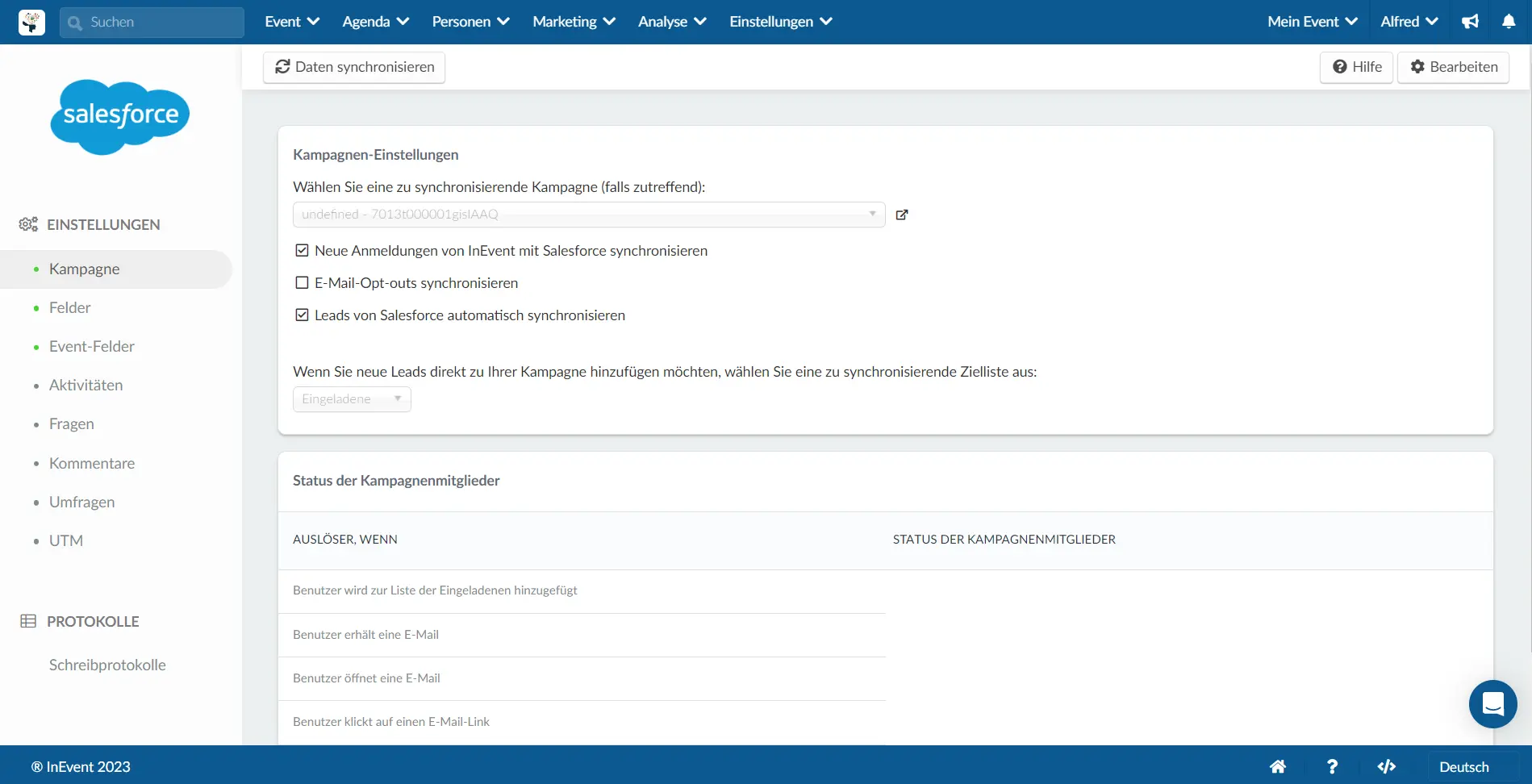1532x784 pixels.
Task: Select Kampagne in the sidebar
Action: [x=116, y=269]
